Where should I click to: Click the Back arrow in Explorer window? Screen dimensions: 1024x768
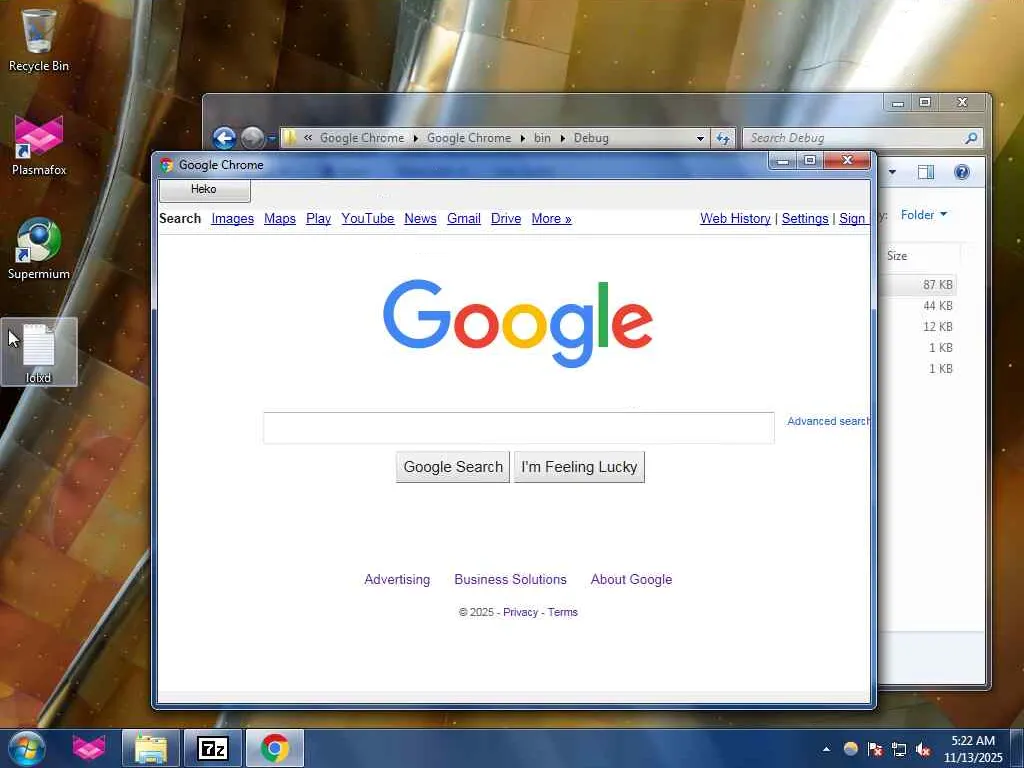pyautogui.click(x=225, y=138)
